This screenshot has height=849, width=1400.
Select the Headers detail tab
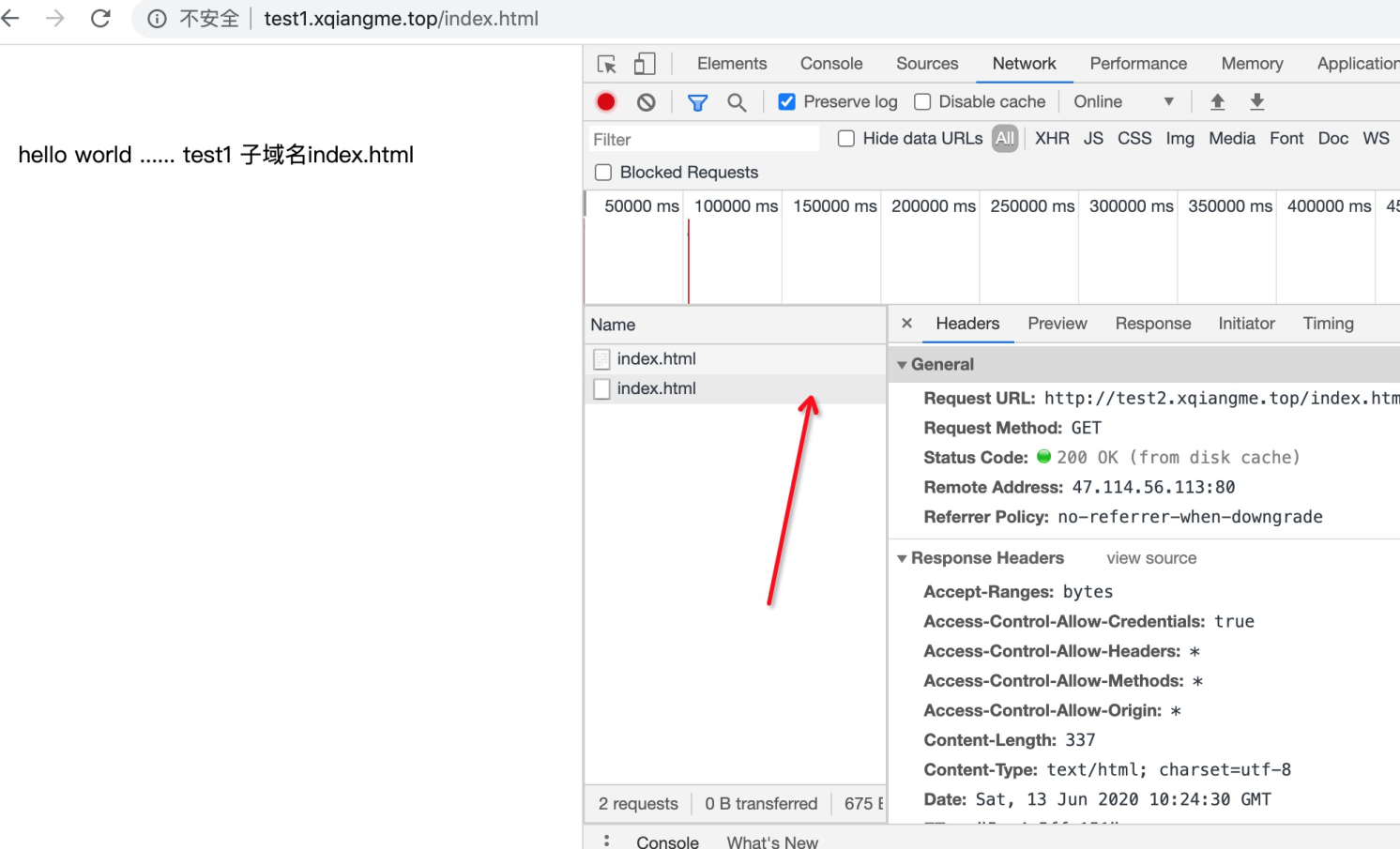click(967, 324)
